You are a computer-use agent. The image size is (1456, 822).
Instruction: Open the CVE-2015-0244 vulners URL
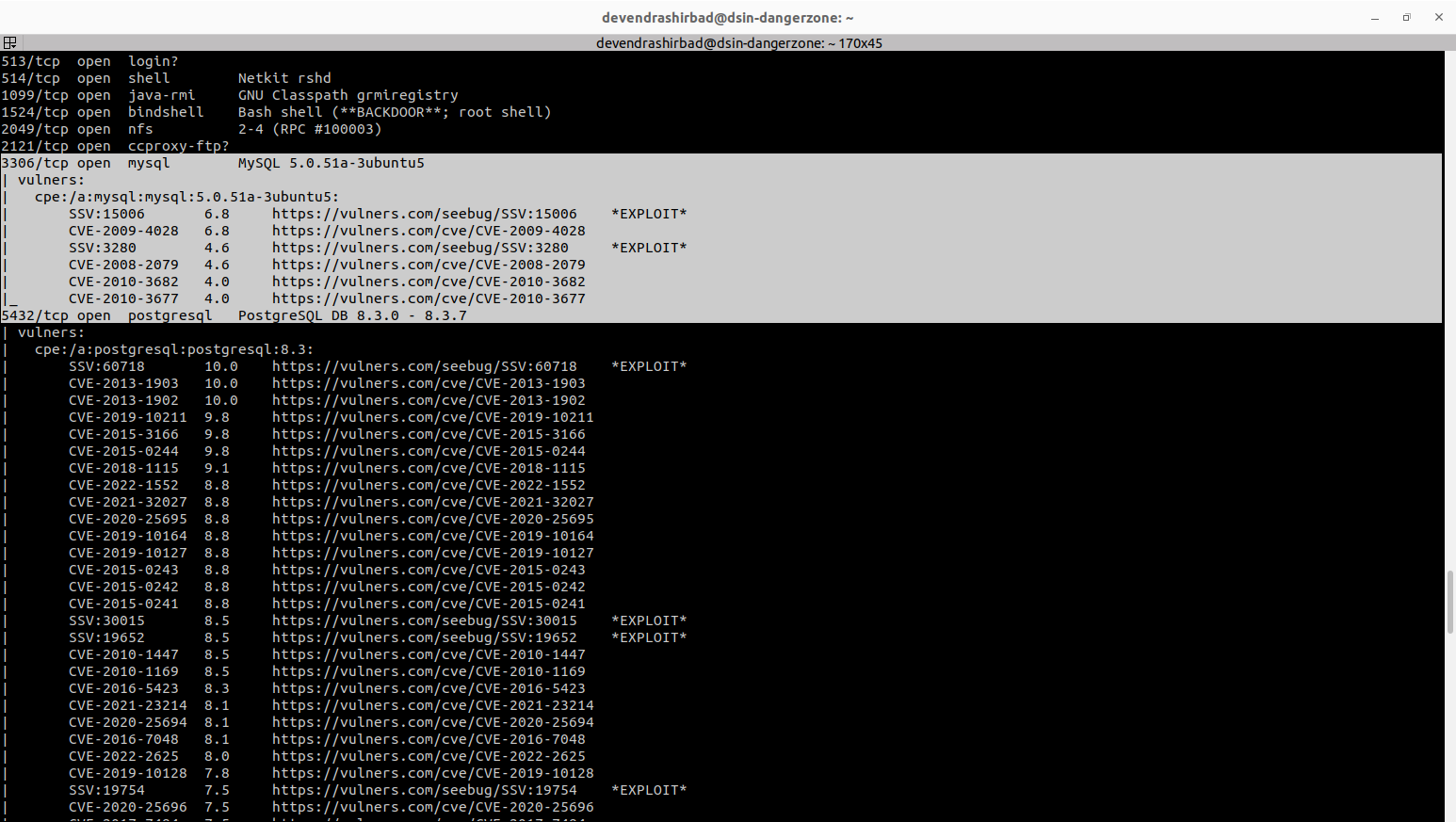point(429,451)
